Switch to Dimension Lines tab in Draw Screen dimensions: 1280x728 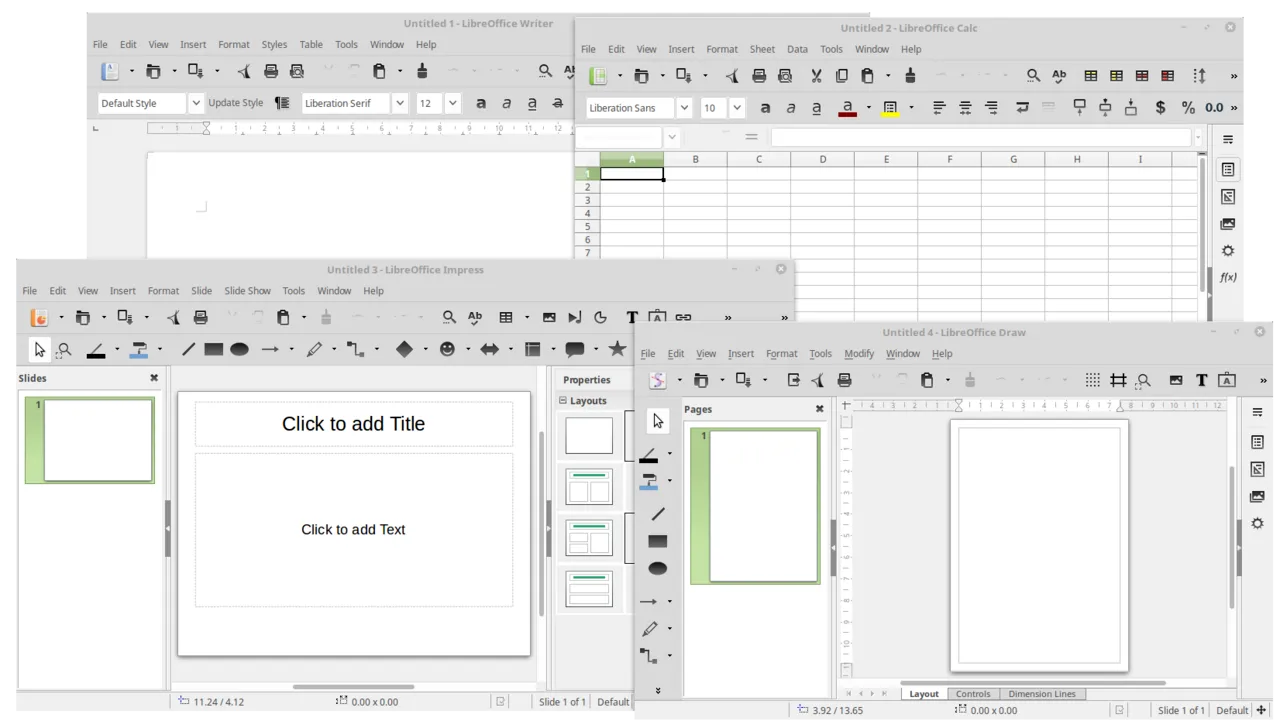(x=1042, y=693)
